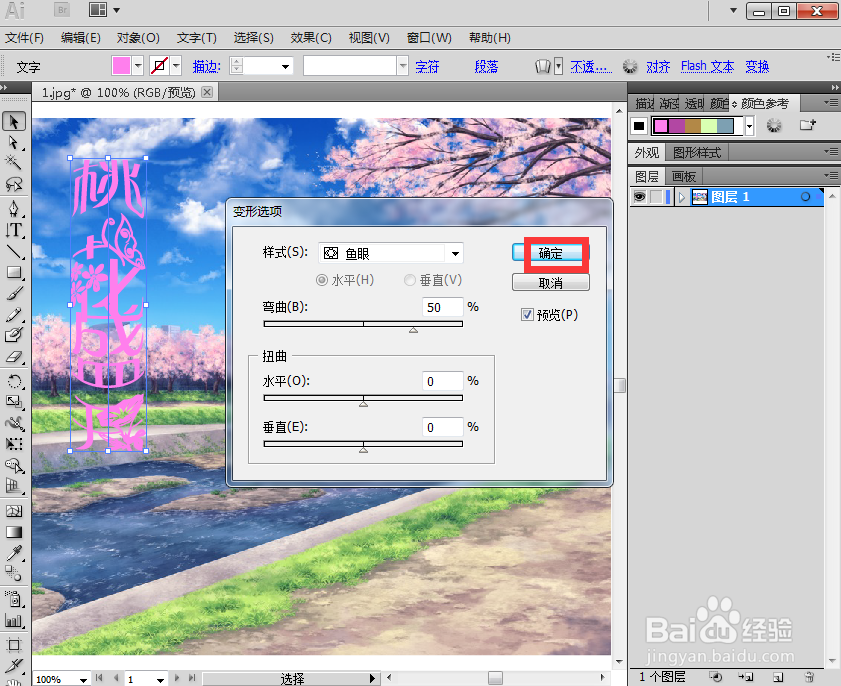This screenshot has height=686, width=841.
Task: Open the zoom level 100% dropdown
Action: 83,680
